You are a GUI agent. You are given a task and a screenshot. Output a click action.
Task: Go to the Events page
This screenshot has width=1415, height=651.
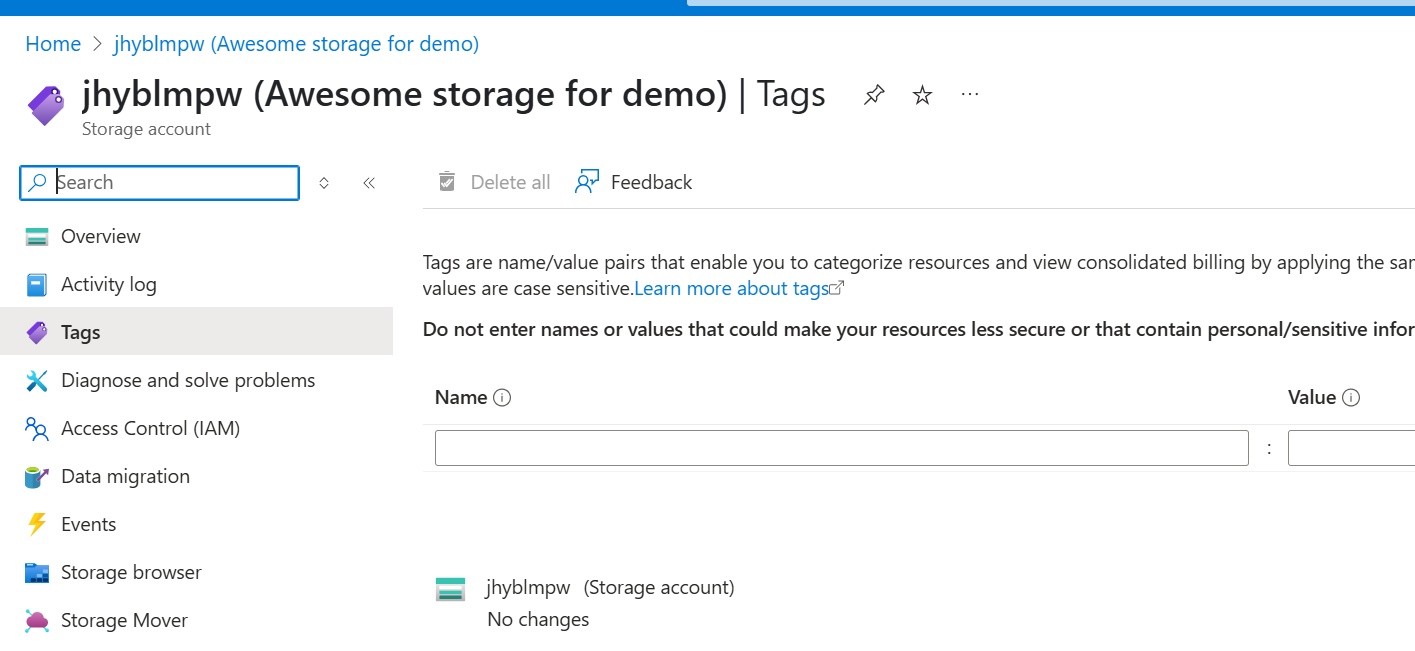pyautogui.click(x=196, y=525)
